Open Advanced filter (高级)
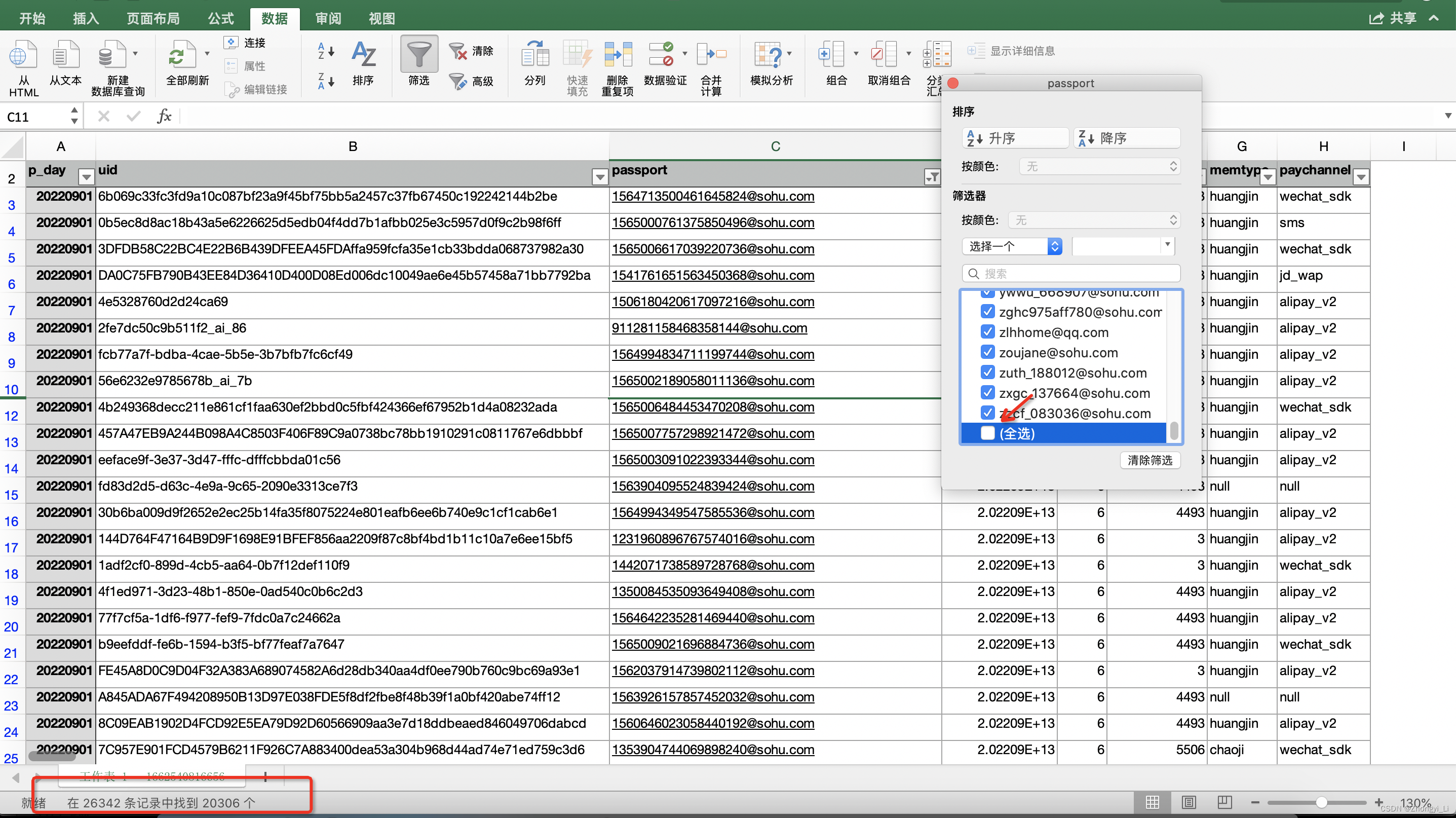1456x818 pixels. coord(457,82)
